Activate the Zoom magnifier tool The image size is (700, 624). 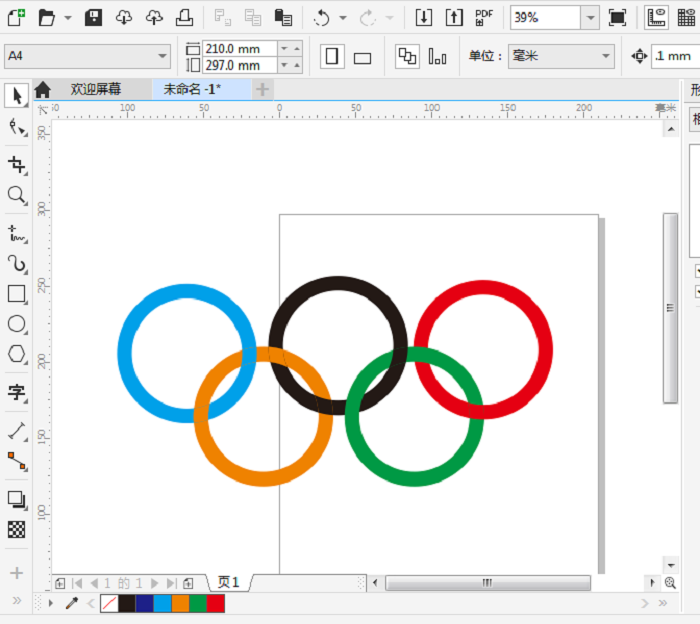pyautogui.click(x=16, y=195)
